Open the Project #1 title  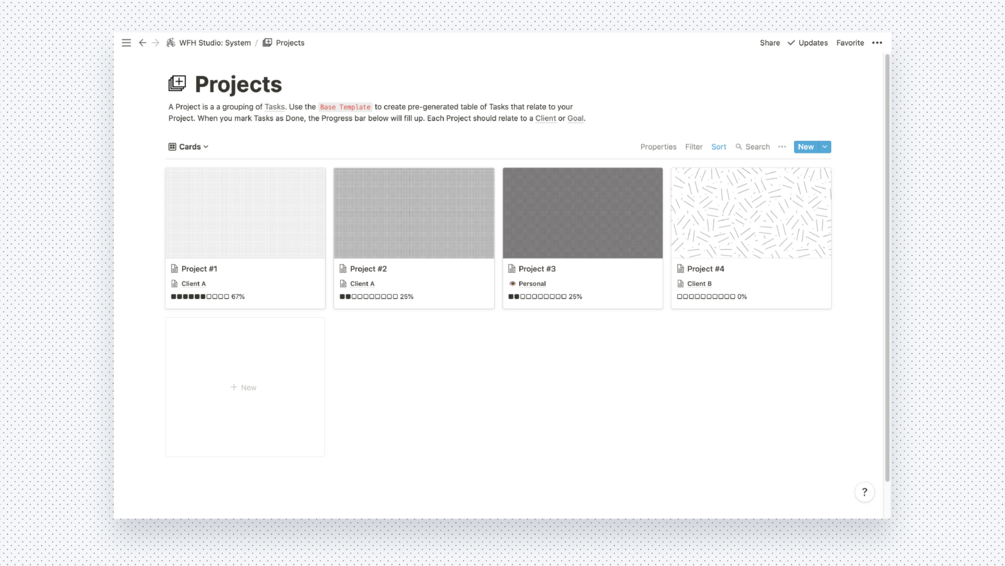click(x=199, y=269)
